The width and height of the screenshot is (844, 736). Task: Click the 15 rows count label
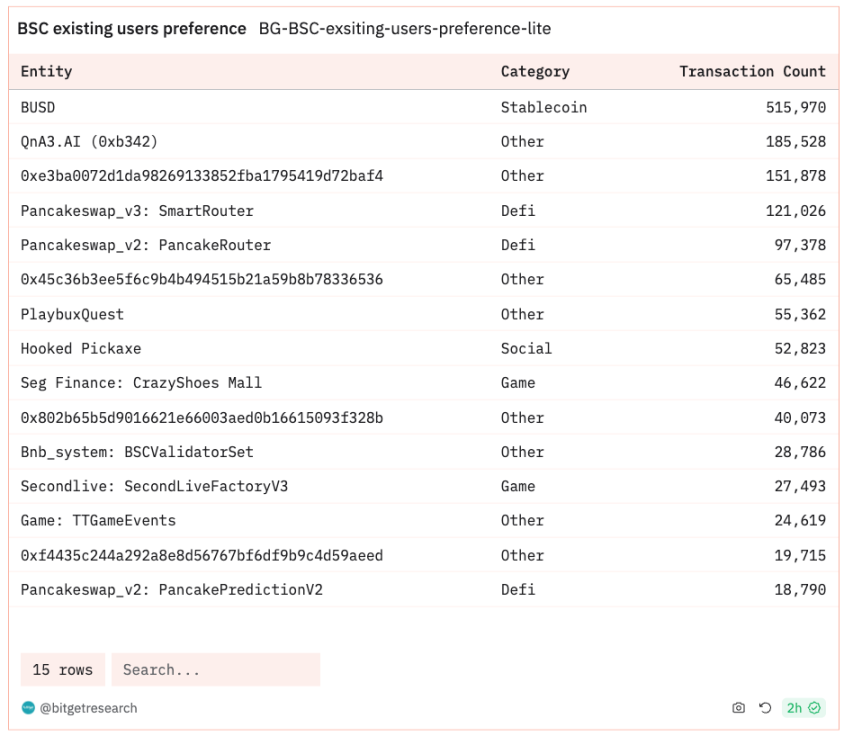62,670
